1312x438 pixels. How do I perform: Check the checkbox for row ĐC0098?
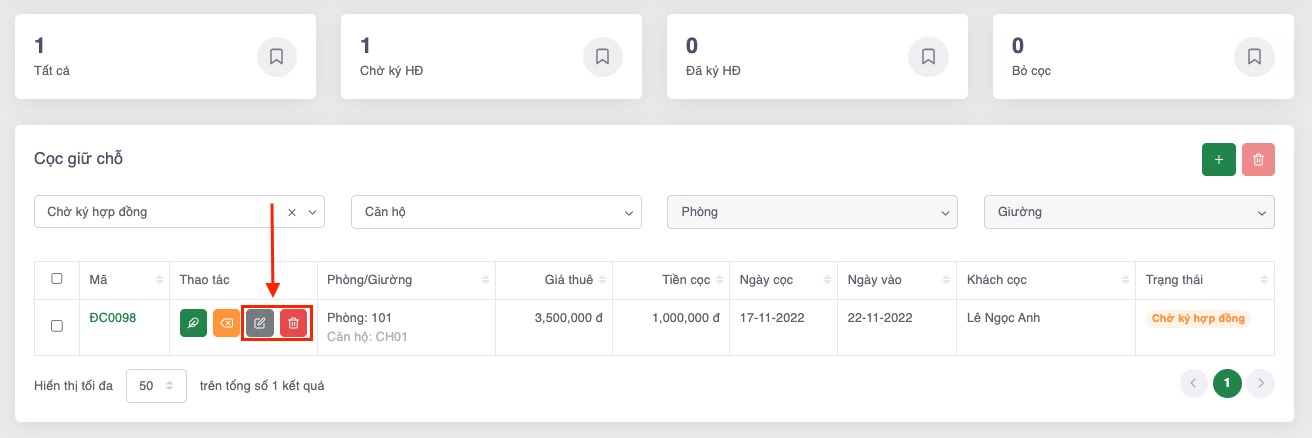click(57, 326)
